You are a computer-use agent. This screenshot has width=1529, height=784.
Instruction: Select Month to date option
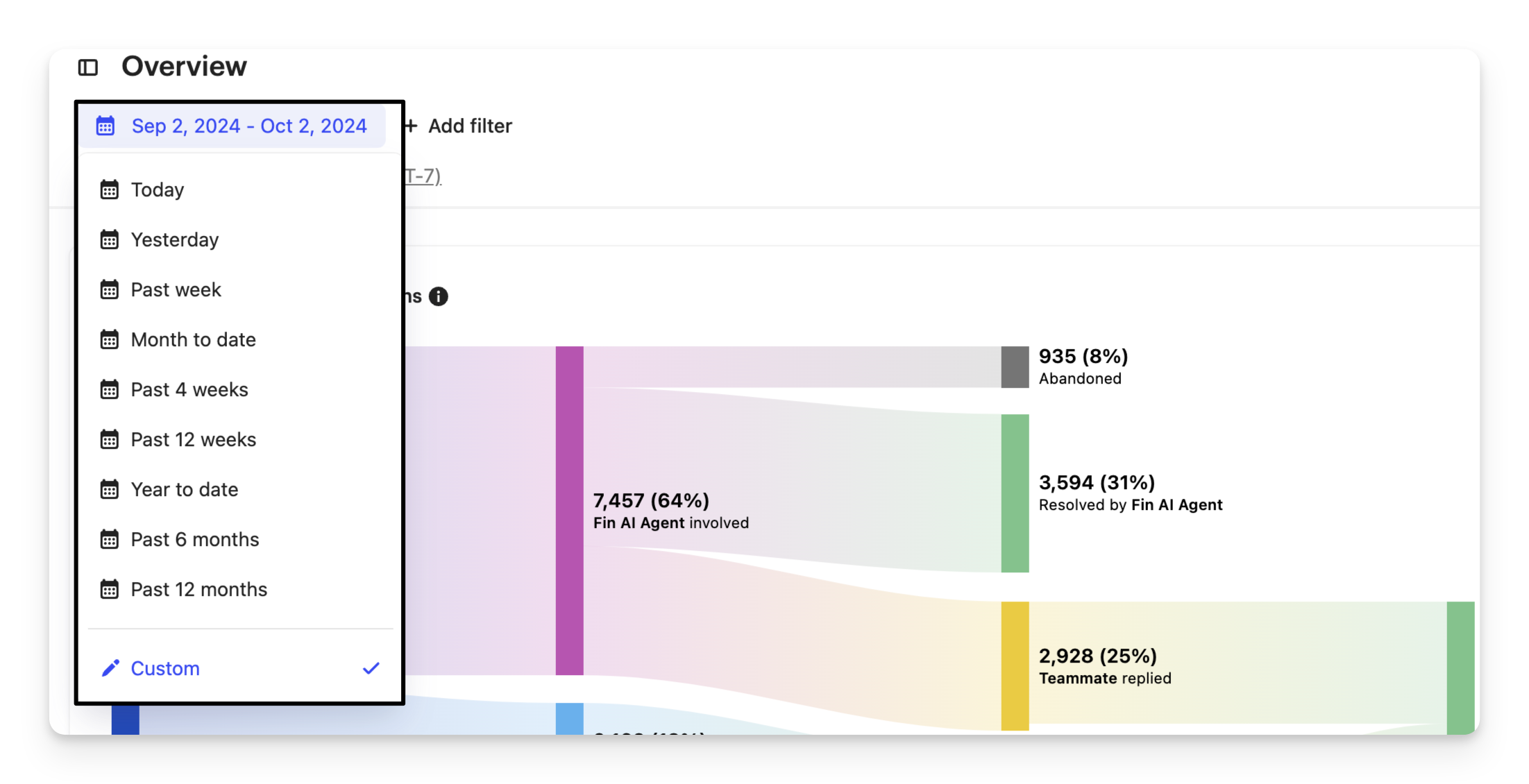tap(193, 340)
